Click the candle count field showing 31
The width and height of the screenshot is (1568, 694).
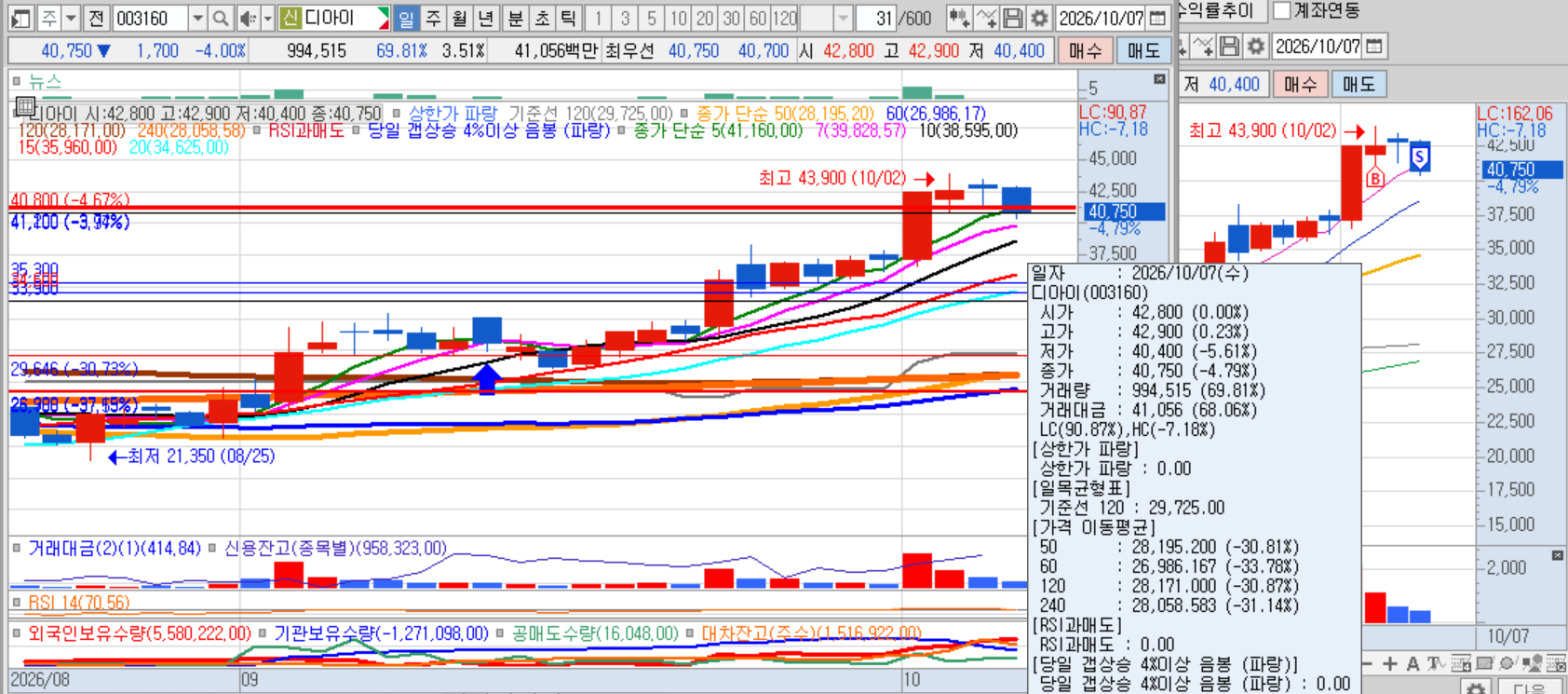875,18
